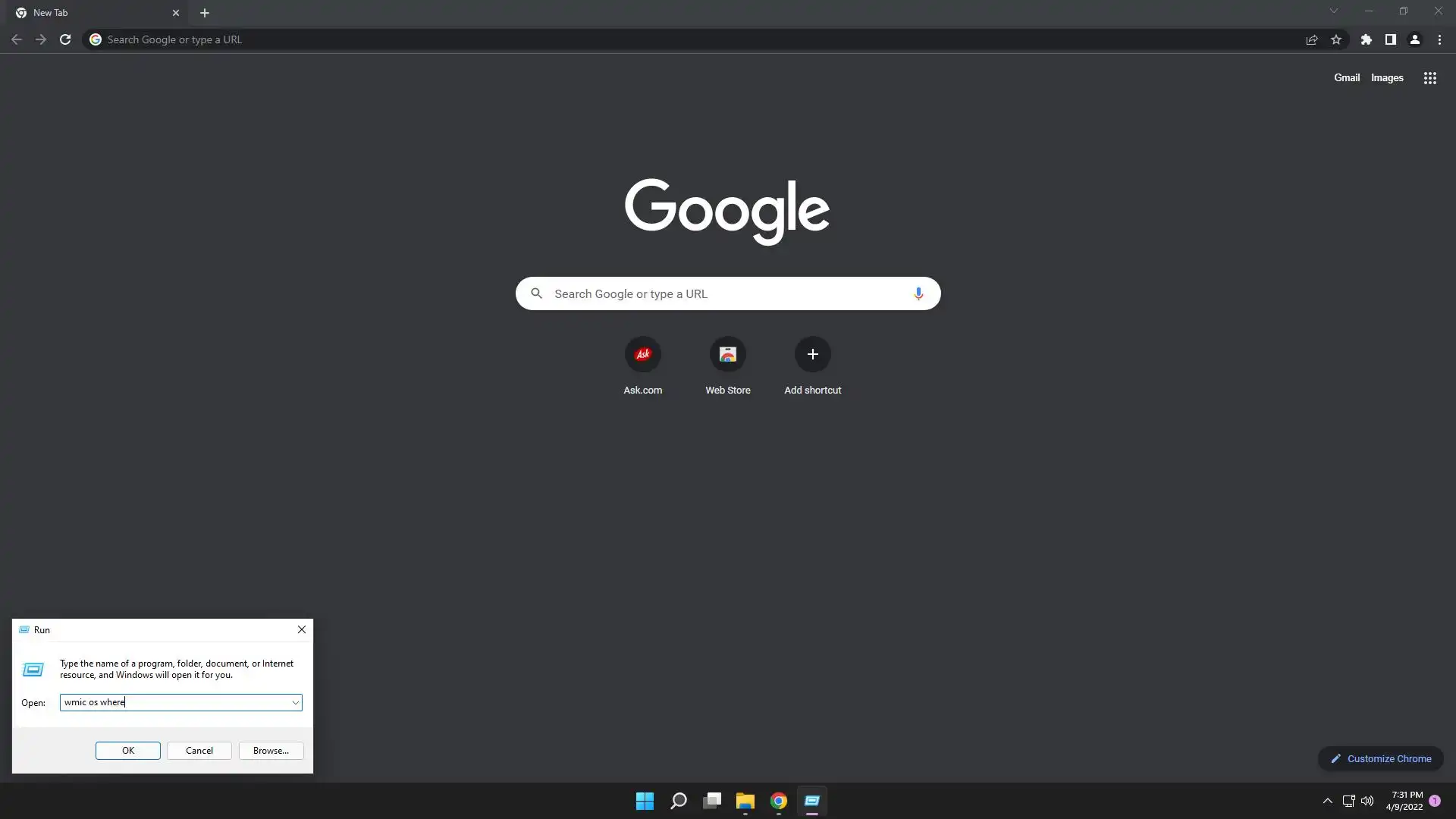Open the Chrome profile avatar icon
Image resolution: width=1456 pixels, height=819 pixels.
click(1414, 39)
